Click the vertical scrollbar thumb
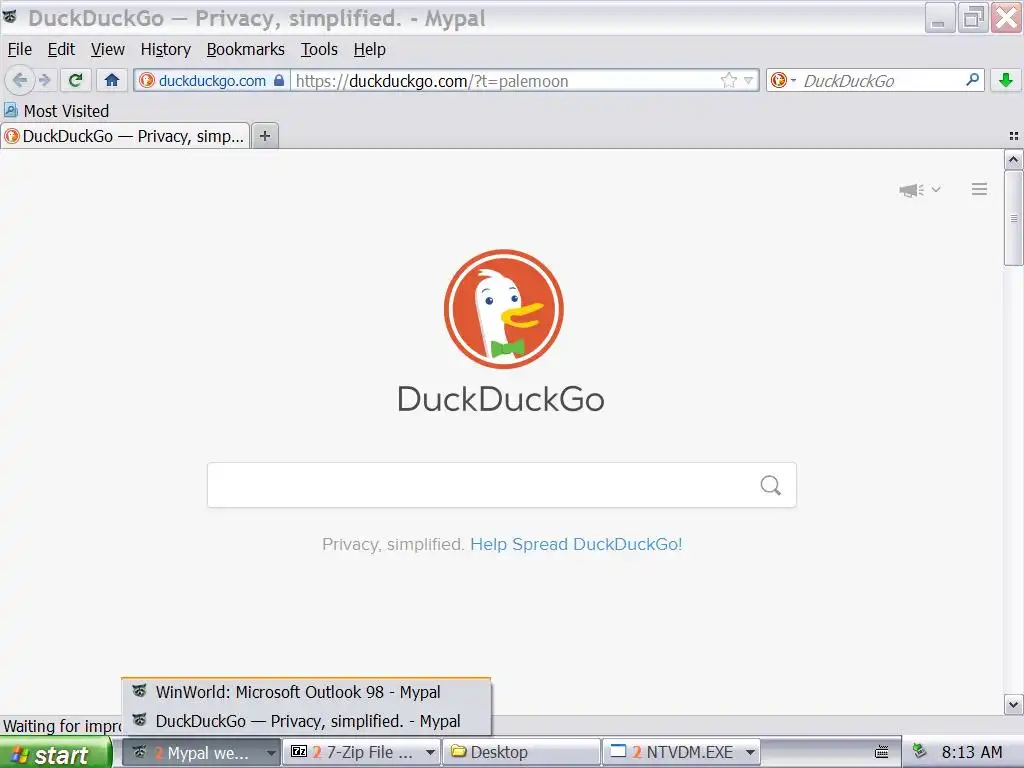 click(1014, 218)
